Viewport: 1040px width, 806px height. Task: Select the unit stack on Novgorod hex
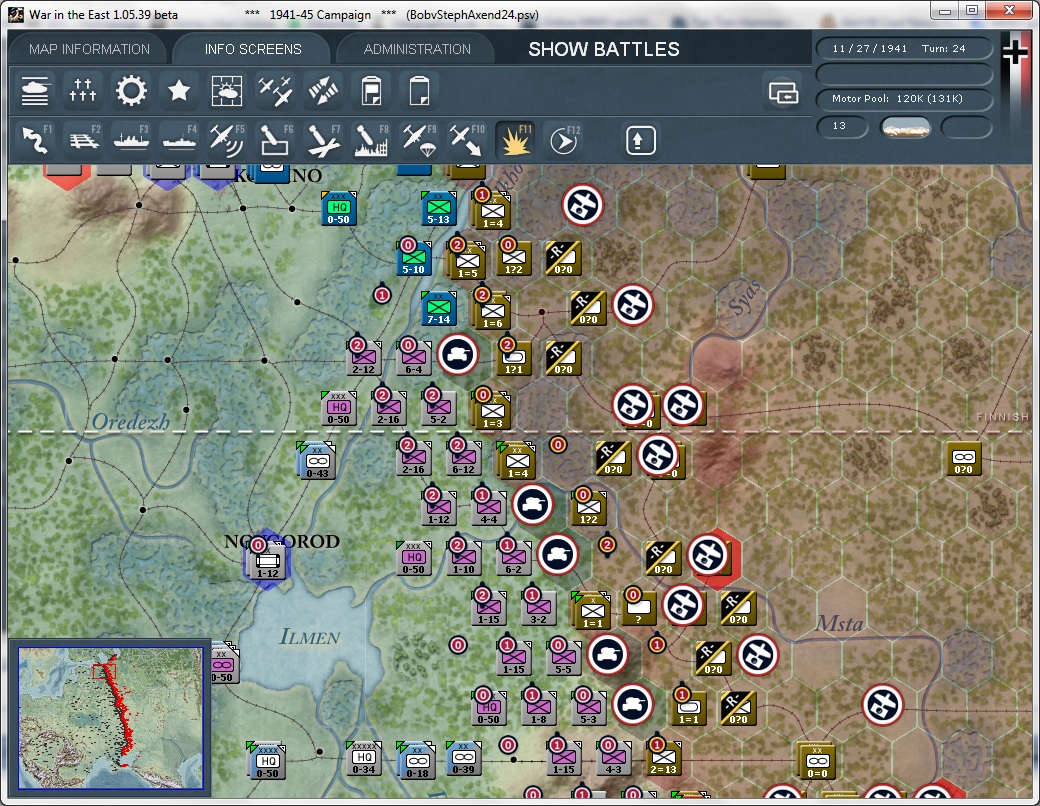click(268, 562)
